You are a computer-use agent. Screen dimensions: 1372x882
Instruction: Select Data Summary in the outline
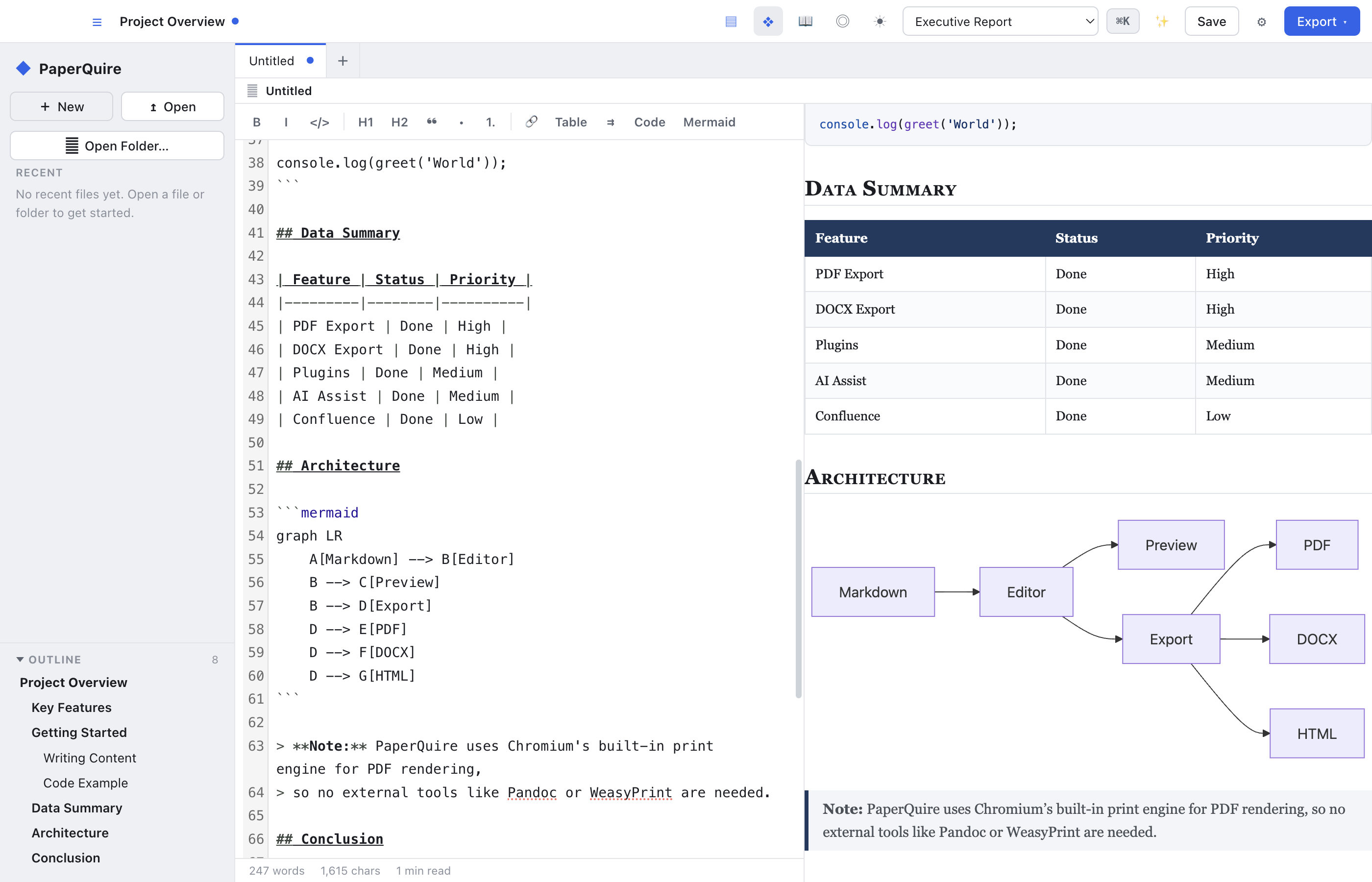tap(77, 808)
